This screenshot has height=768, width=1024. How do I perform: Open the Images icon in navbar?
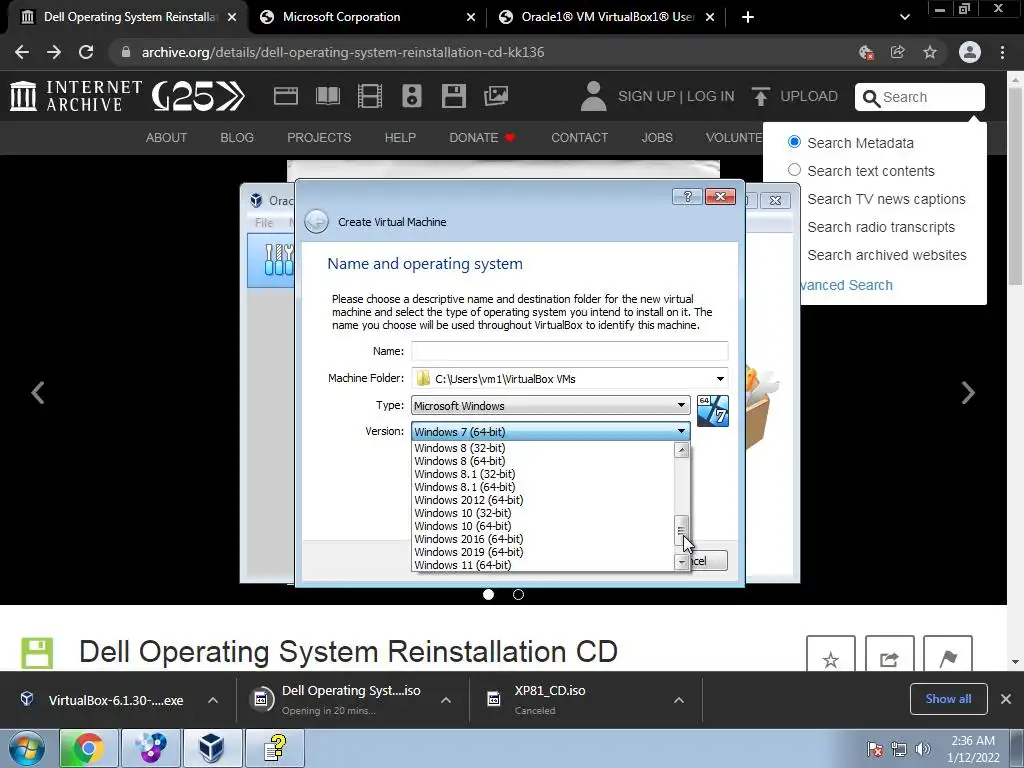[496, 96]
